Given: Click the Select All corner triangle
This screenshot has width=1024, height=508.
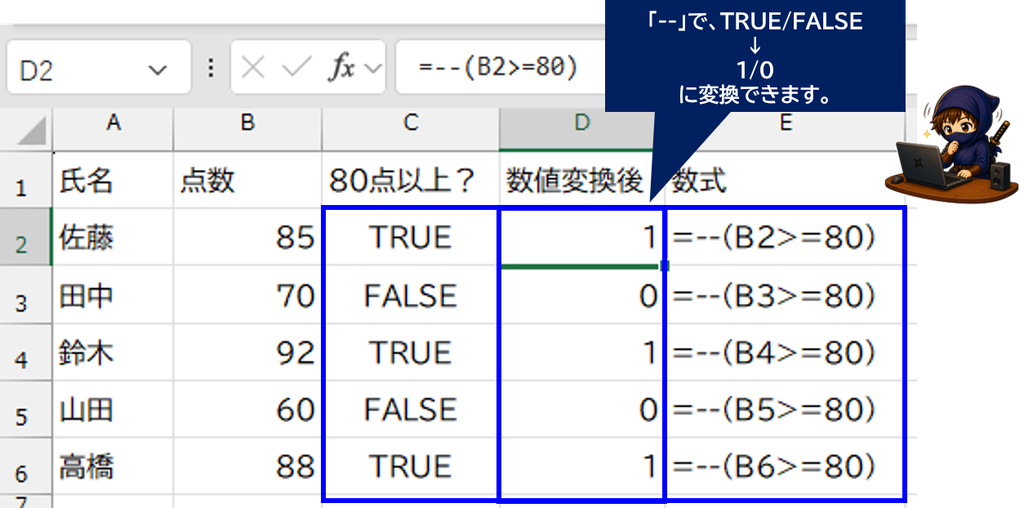Looking at the screenshot, I should 29,129.
